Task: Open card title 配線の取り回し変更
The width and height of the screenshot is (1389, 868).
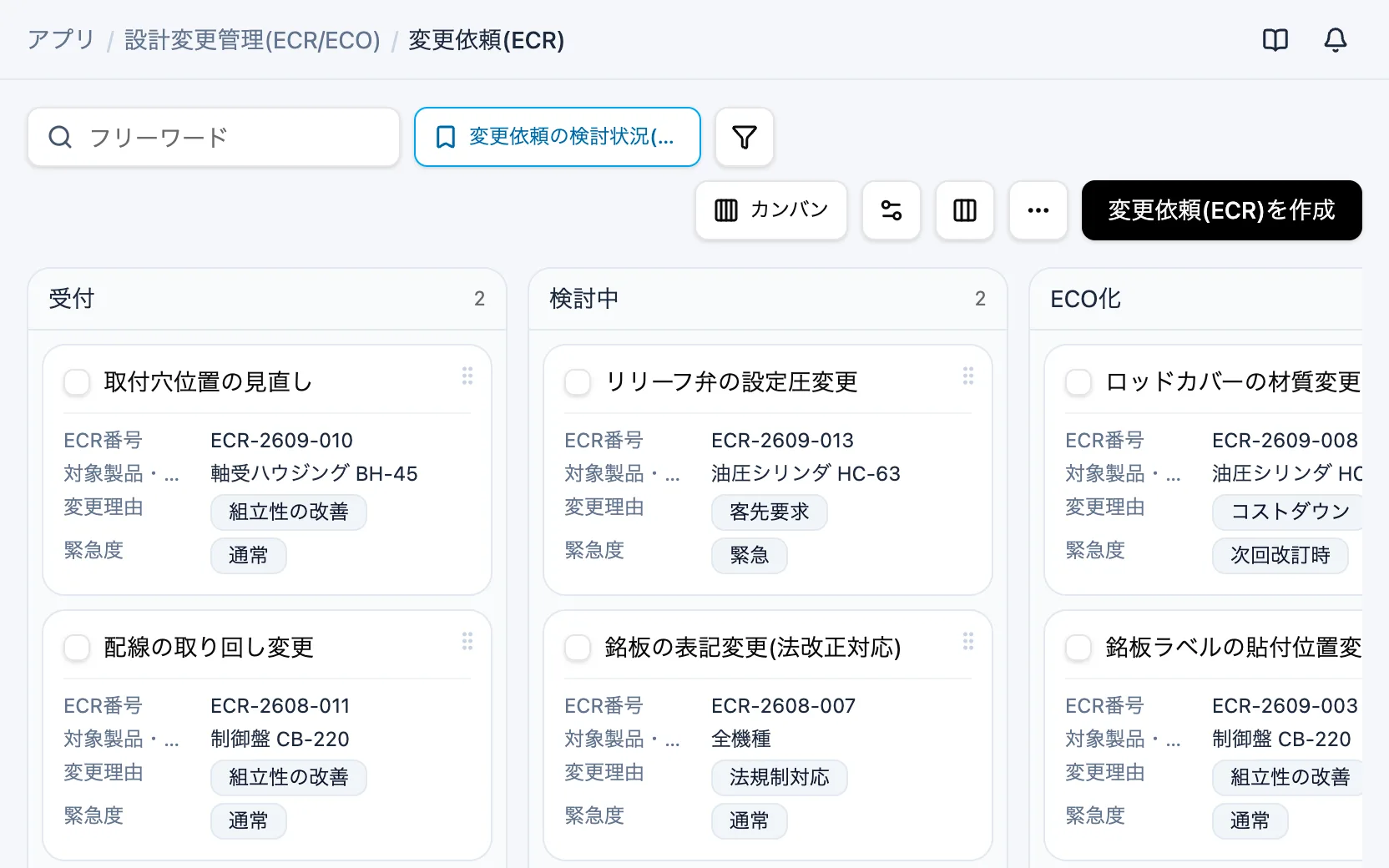Action: point(209,648)
